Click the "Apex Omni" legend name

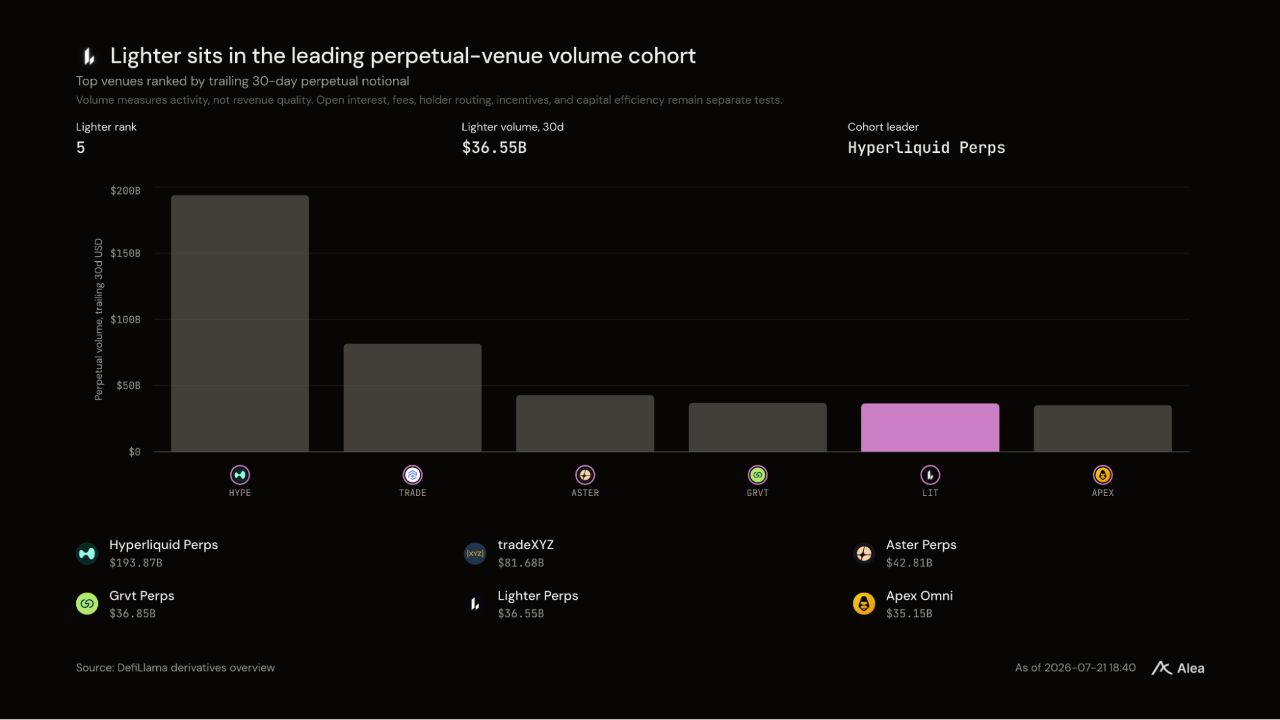pos(919,596)
